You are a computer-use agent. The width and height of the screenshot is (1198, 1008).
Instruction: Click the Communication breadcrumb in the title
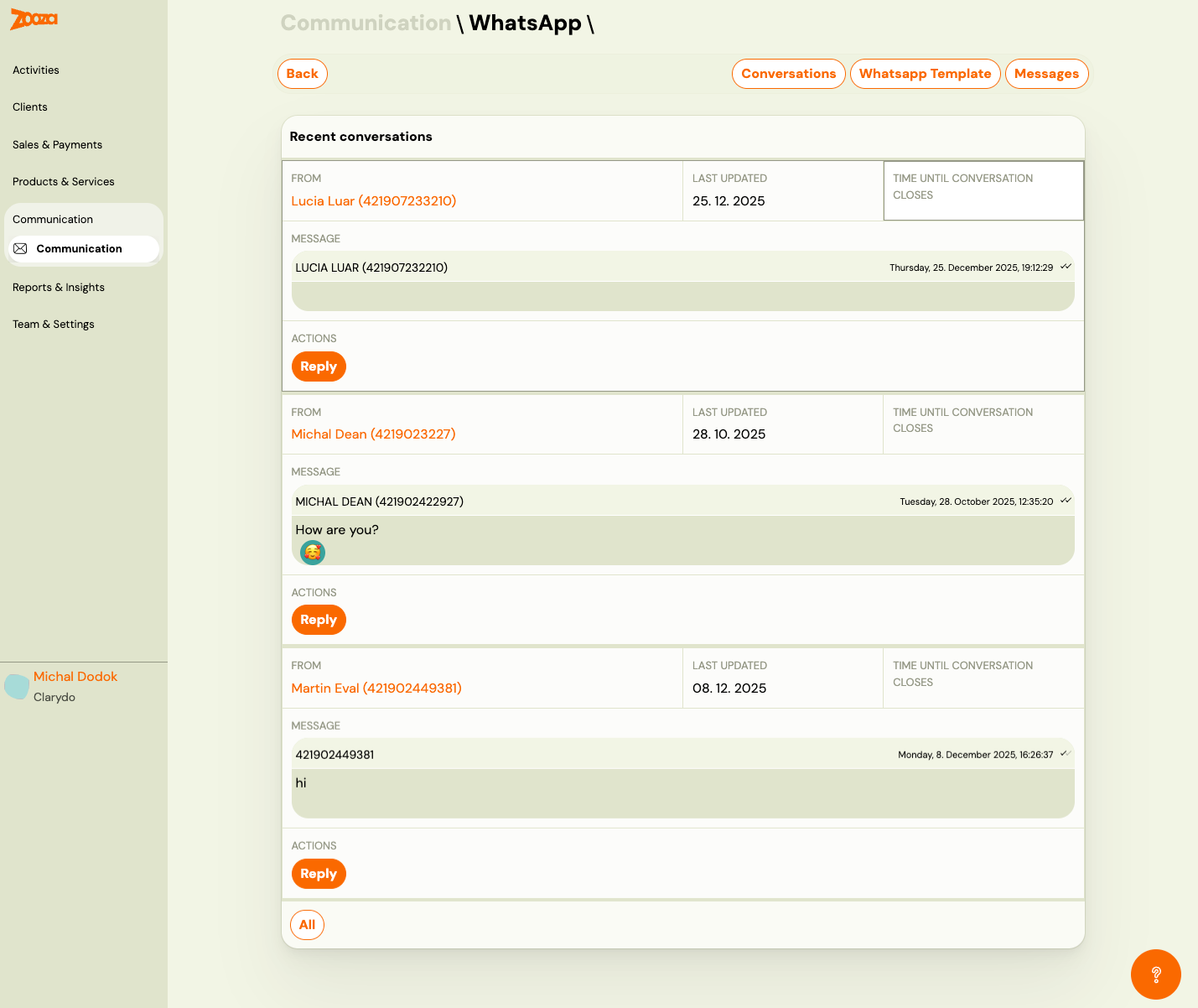[x=366, y=23]
